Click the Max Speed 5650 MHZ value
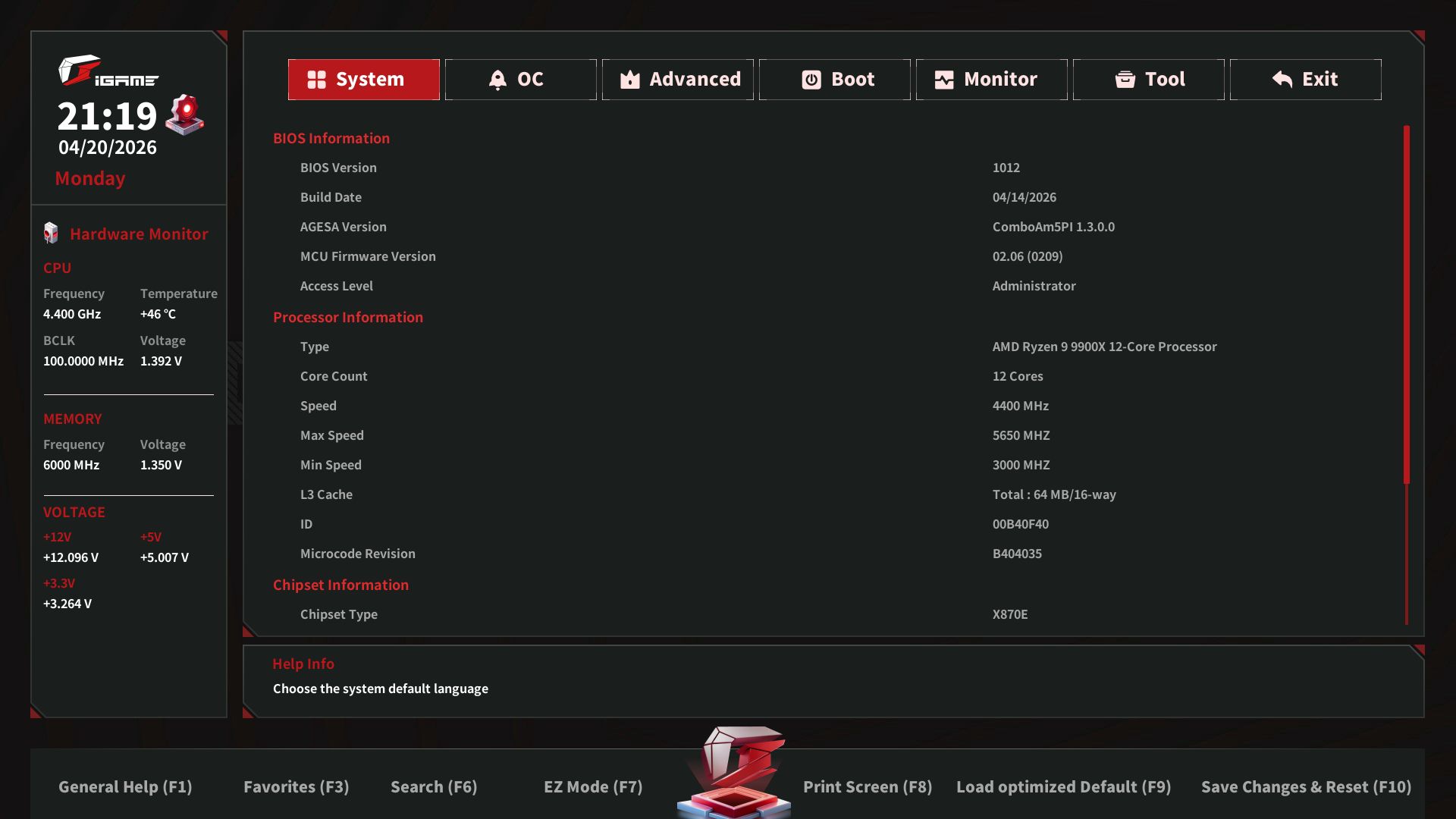Screen dimensions: 1456x819 click(x=1021, y=435)
